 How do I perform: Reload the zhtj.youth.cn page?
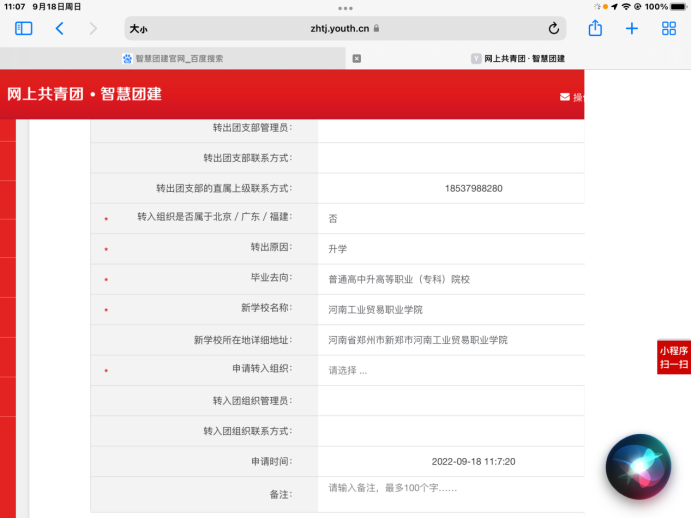pos(554,29)
